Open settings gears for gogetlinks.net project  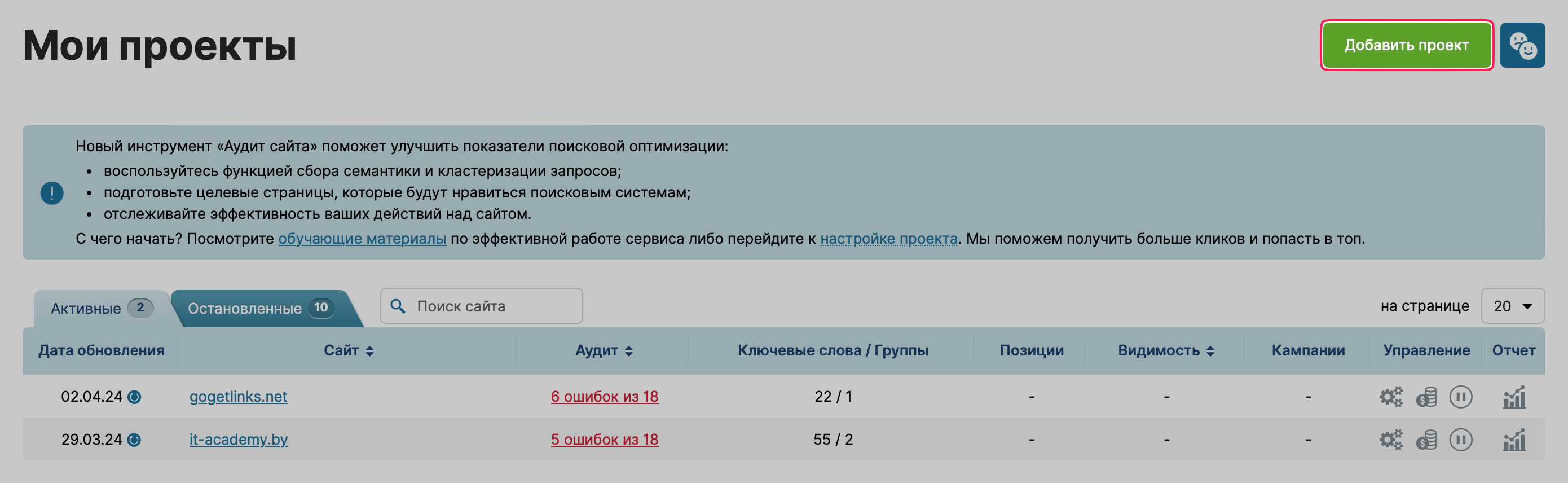pos(1390,397)
